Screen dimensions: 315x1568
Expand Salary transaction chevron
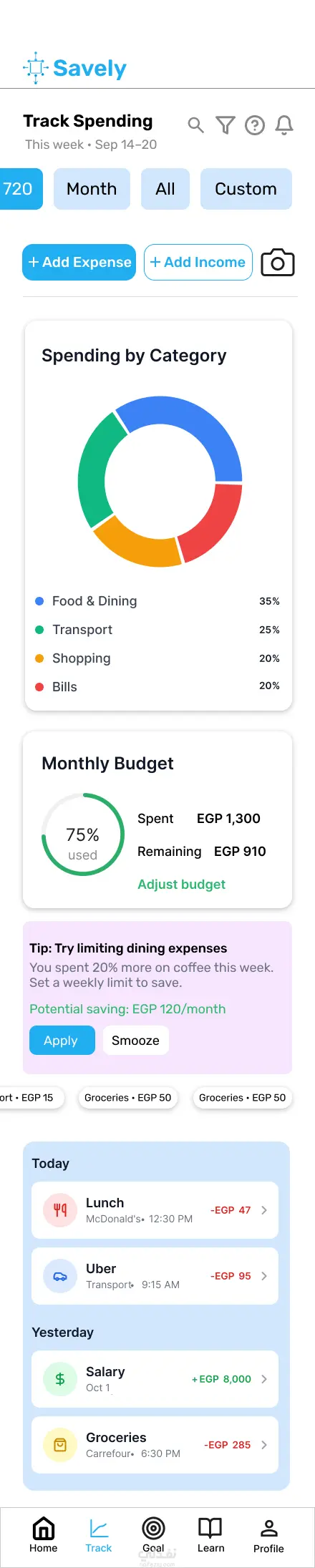(264, 1379)
